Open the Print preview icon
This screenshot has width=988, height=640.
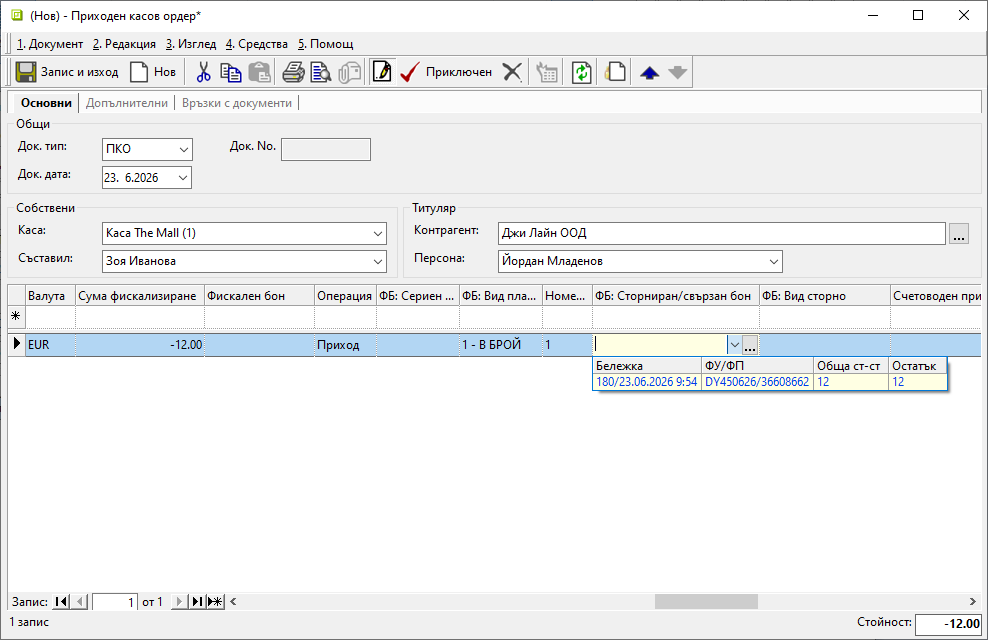coord(321,72)
